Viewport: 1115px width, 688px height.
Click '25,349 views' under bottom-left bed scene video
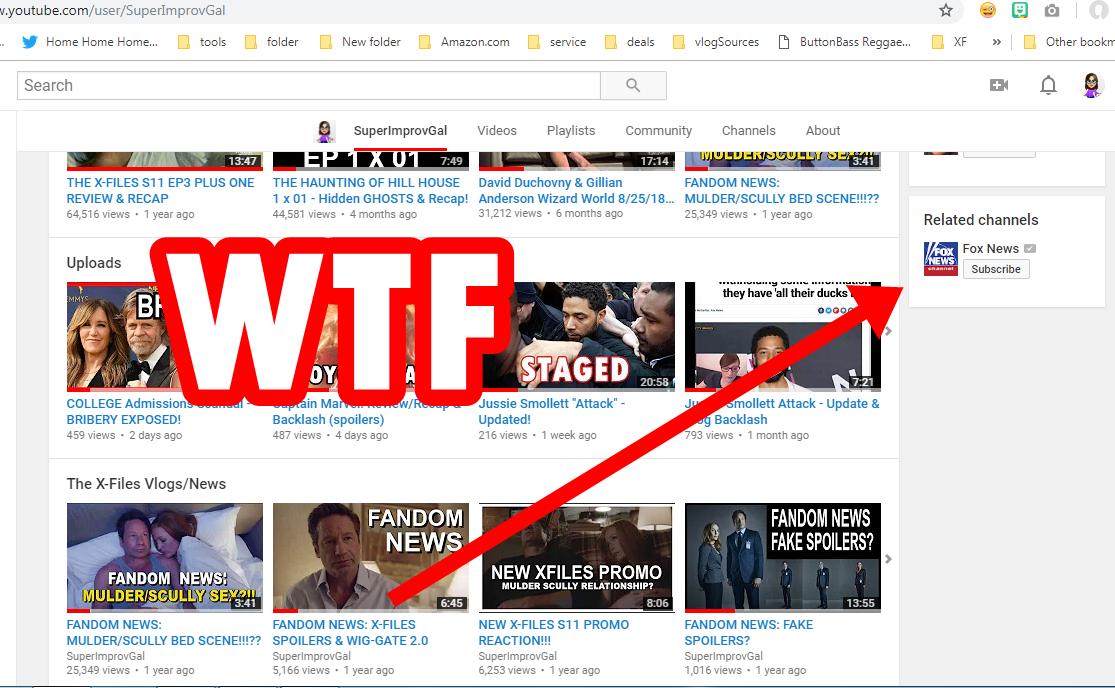pyautogui.click(x=98, y=670)
